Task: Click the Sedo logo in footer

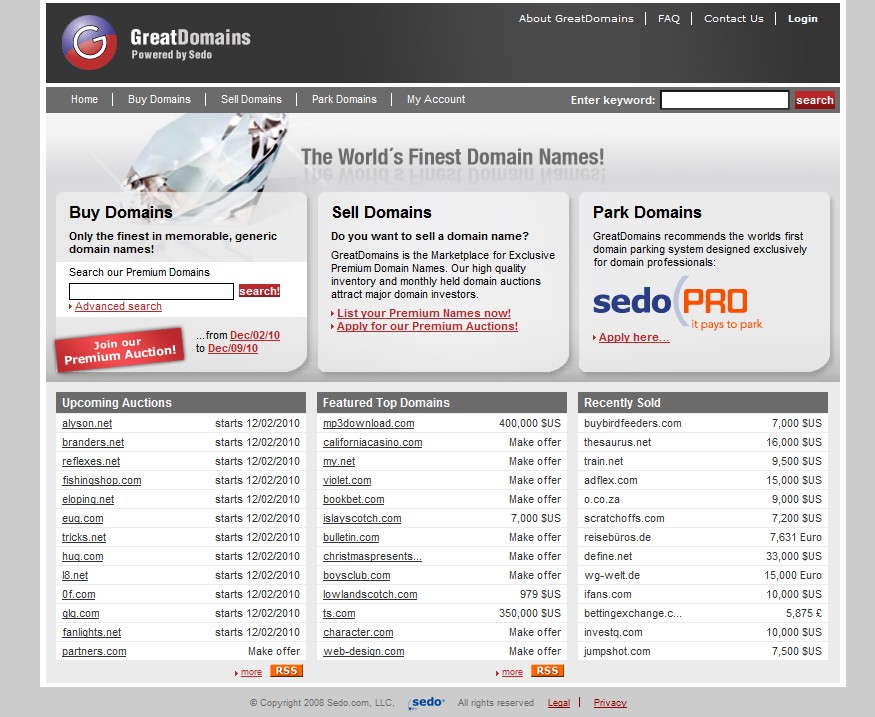Action: click(427, 702)
